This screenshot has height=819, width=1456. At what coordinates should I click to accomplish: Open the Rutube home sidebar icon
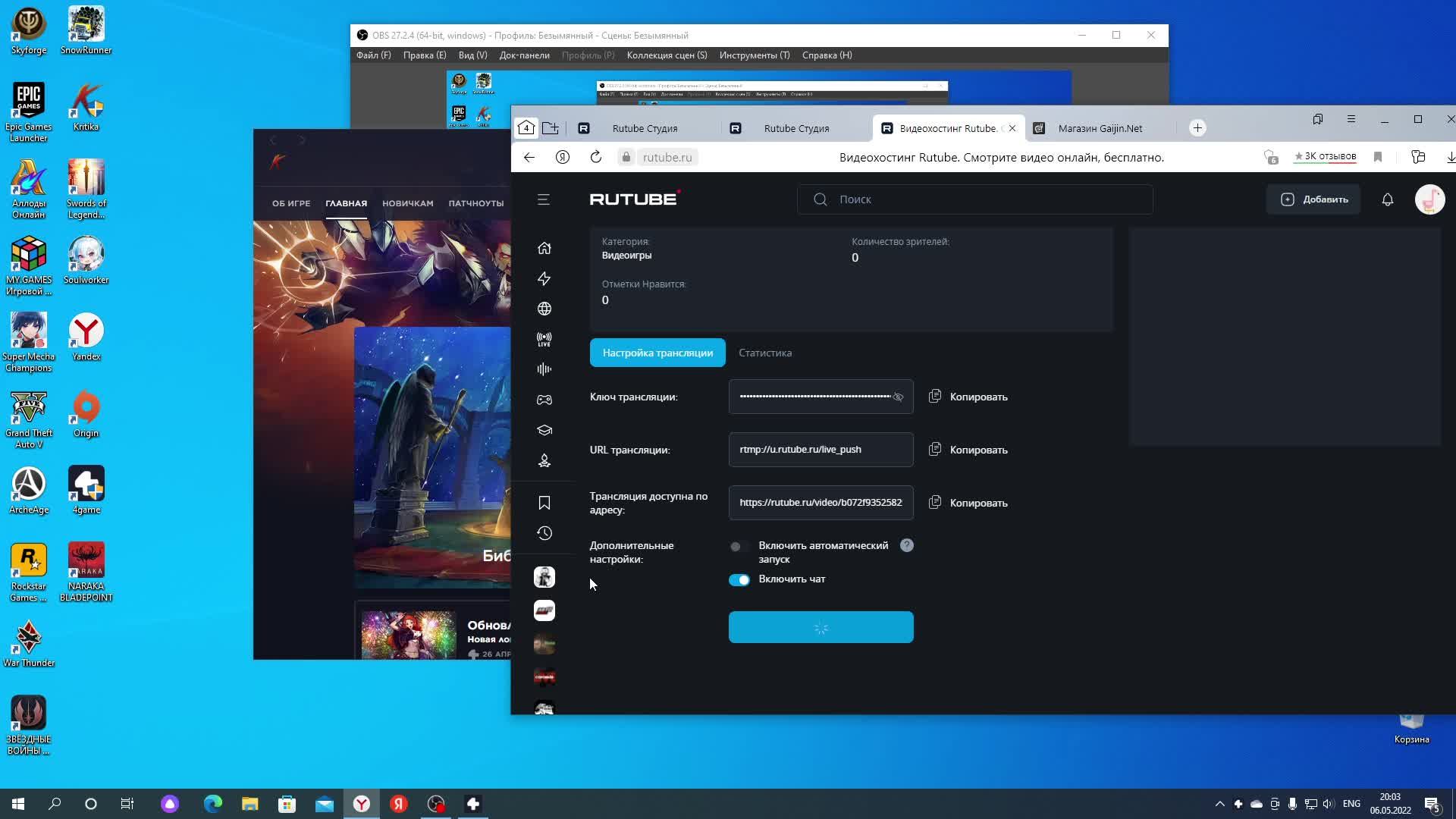544,248
